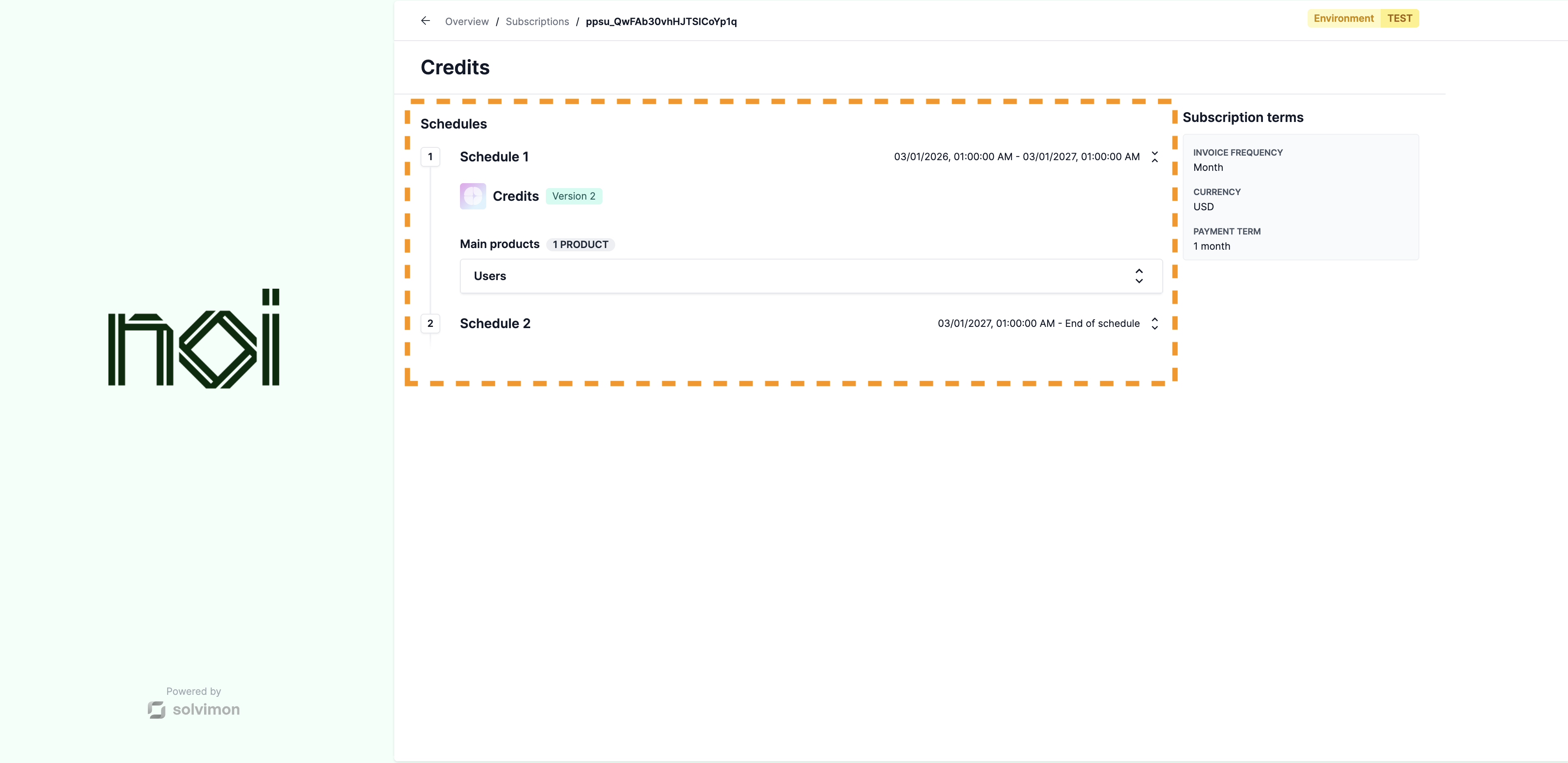The height and width of the screenshot is (763, 1568).
Task: Click the Credits plan pie icon
Action: click(472, 196)
